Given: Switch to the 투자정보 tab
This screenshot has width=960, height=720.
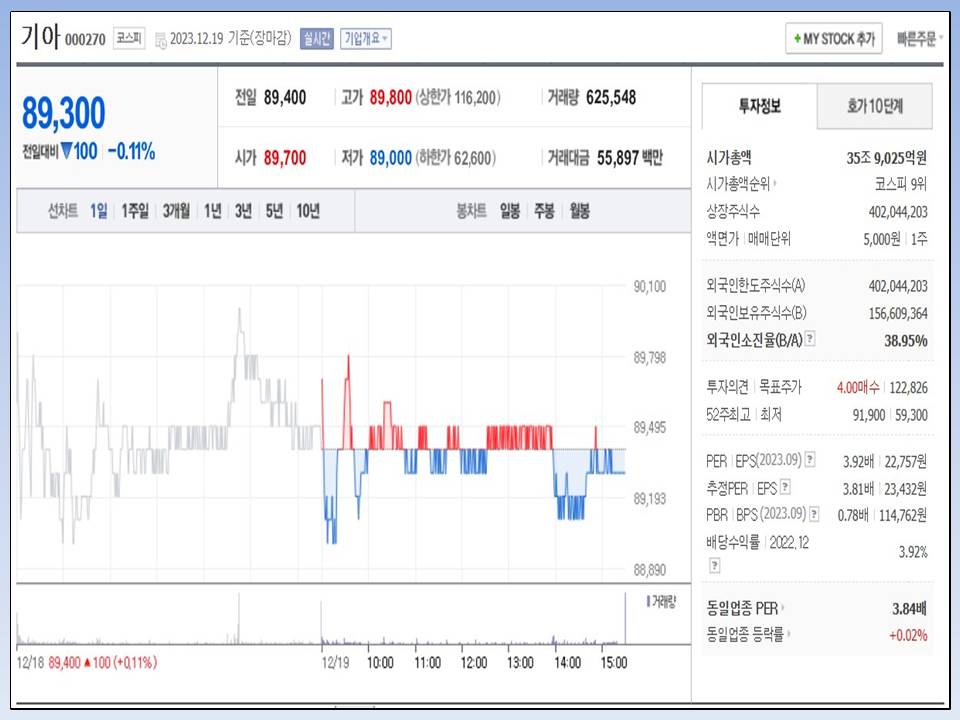Looking at the screenshot, I should (x=759, y=106).
